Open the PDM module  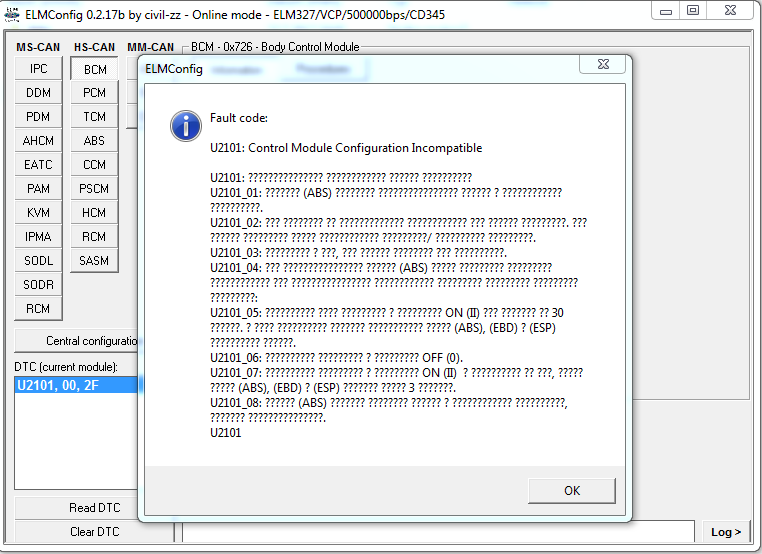click(38, 117)
